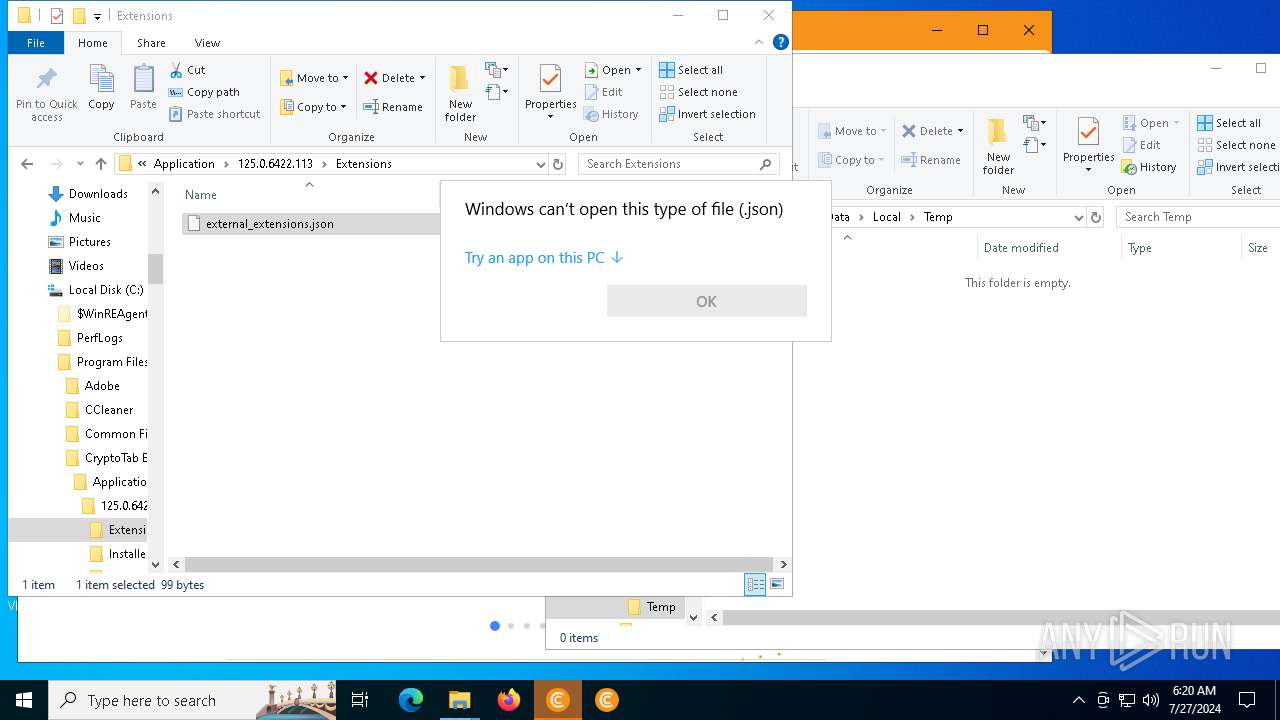Click the Windows Start button

(x=24, y=700)
